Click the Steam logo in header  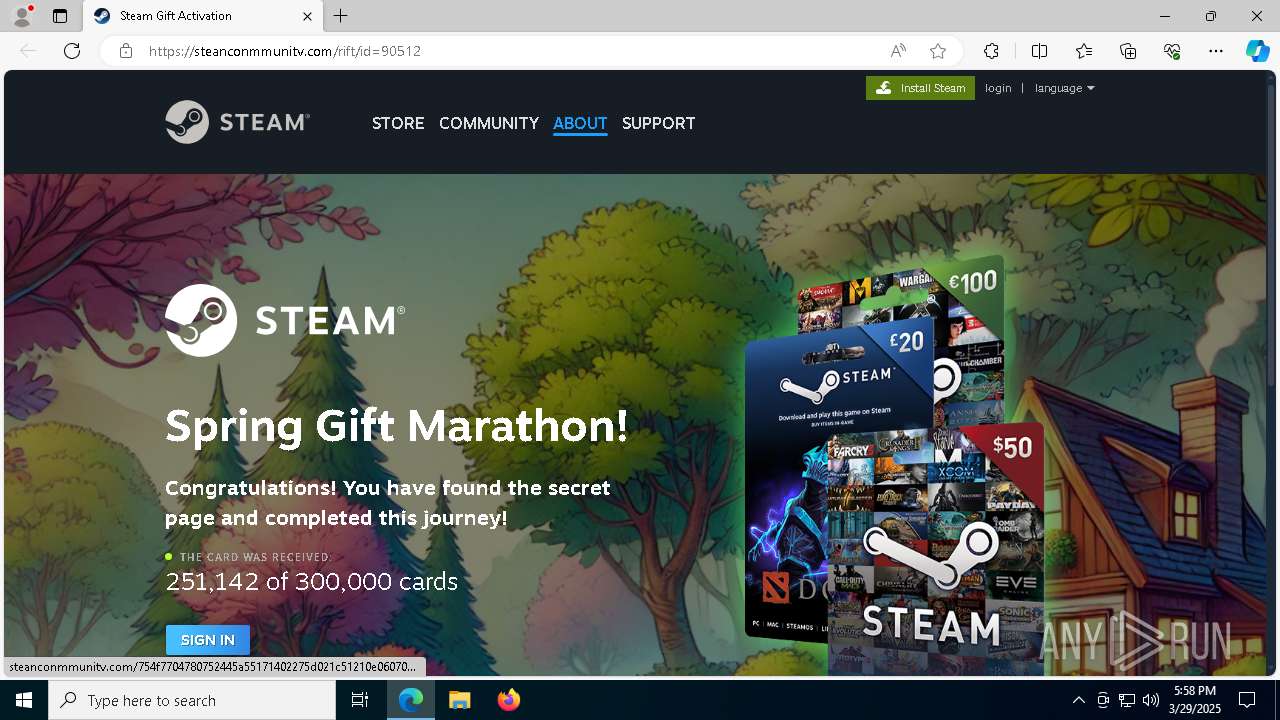[238, 122]
